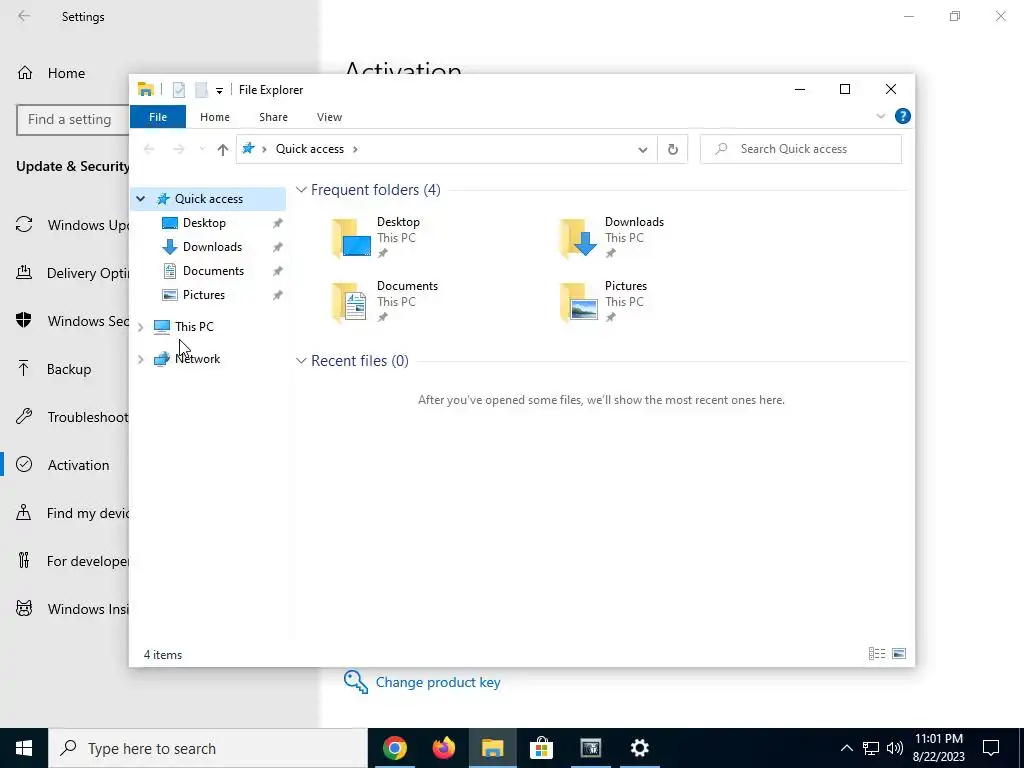Expand the This PC tree node
The width and height of the screenshot is (1024, 768).
pyautogui.click(x=140, y=327)
